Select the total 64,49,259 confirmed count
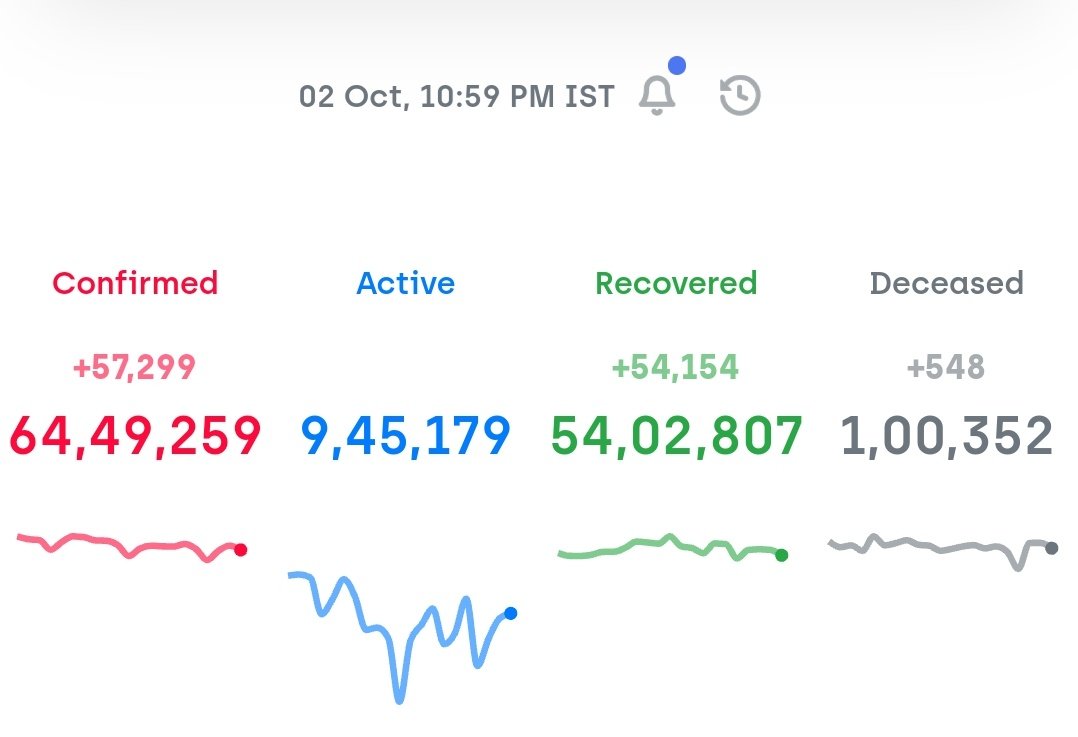The image size is (1078, 737). [135, 434]
